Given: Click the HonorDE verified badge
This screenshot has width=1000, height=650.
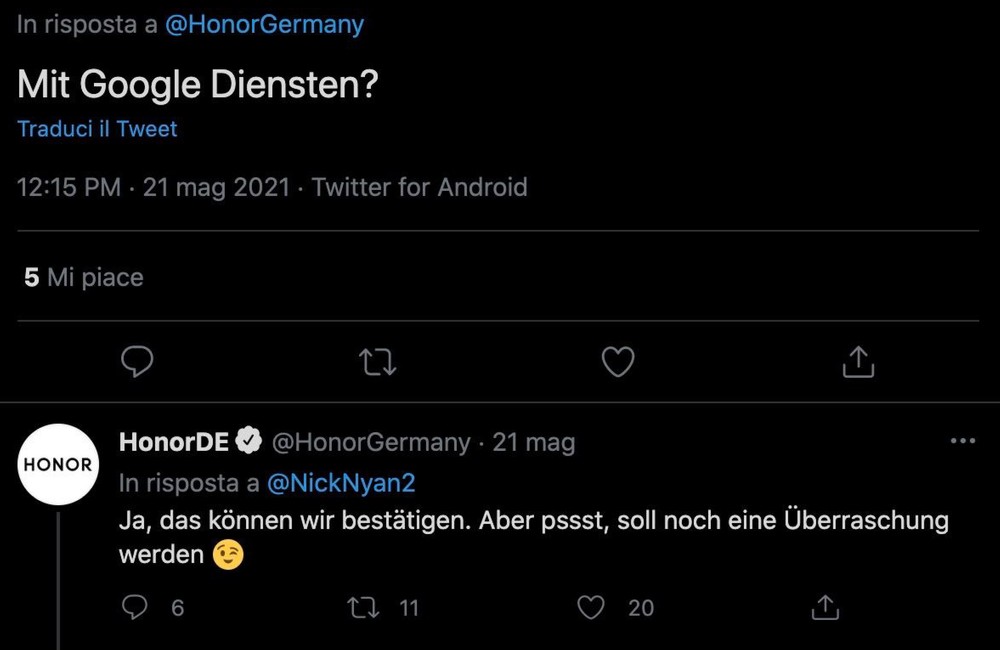Looking at the screenshot, I should [x=249, y=441].
